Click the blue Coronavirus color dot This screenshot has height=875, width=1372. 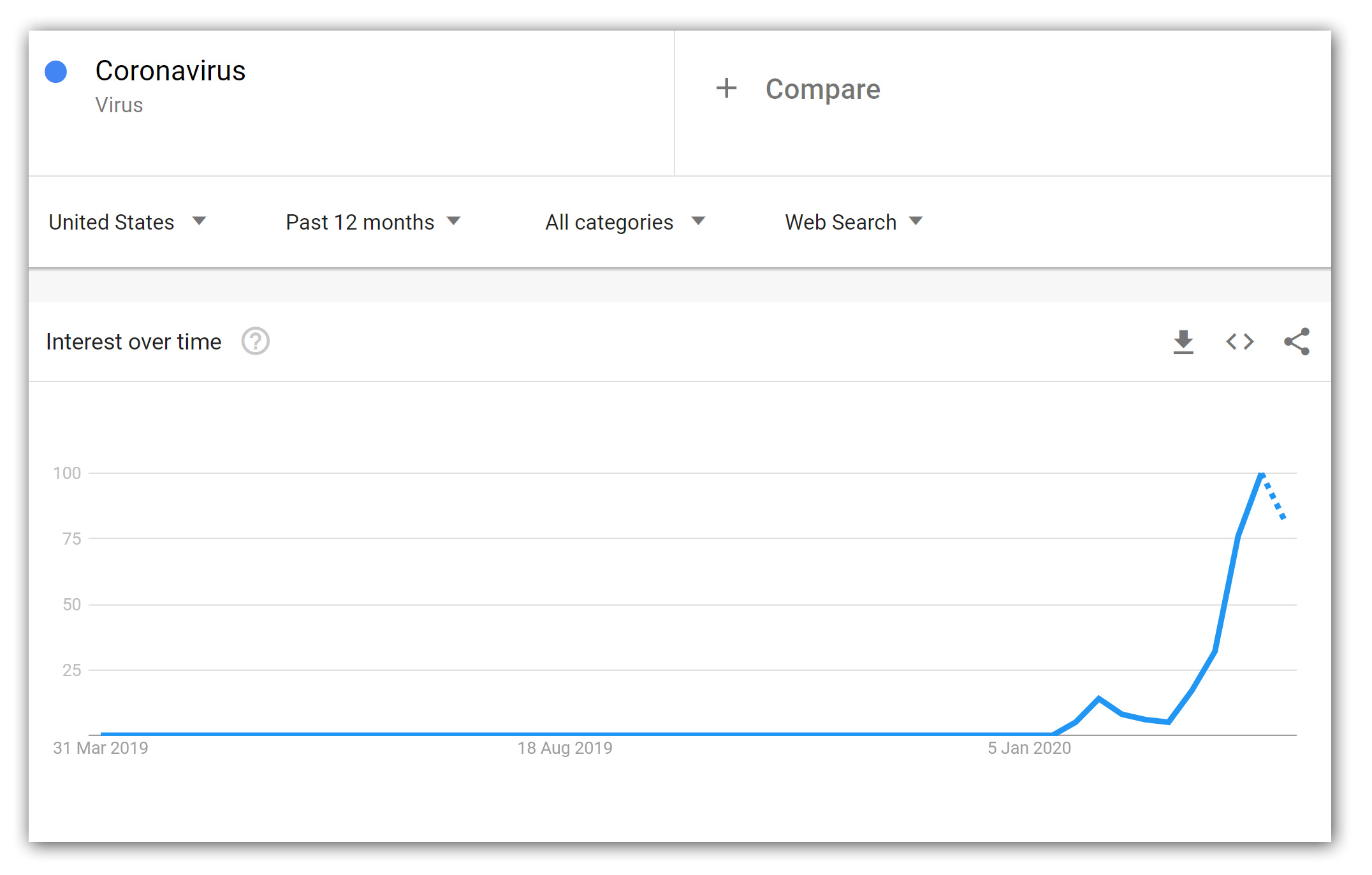(x=56, y=71)
